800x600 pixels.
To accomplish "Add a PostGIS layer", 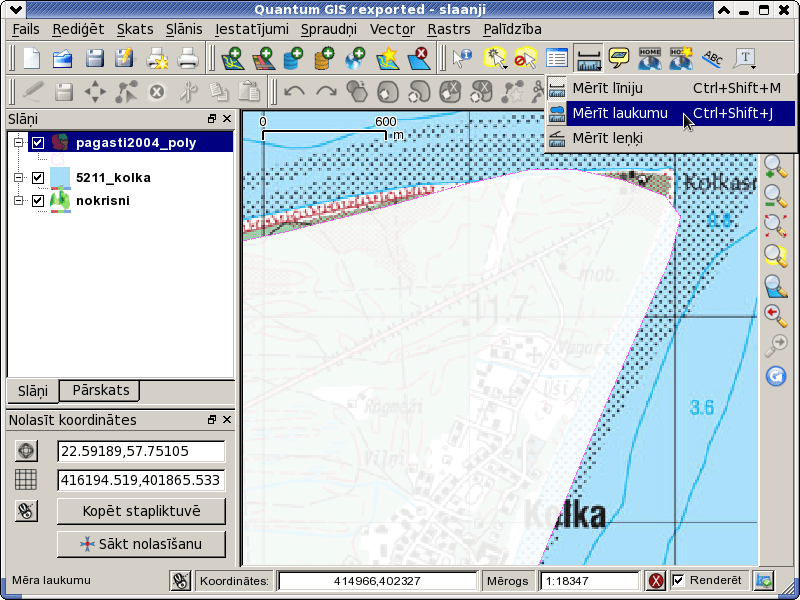I will (293, 58).
